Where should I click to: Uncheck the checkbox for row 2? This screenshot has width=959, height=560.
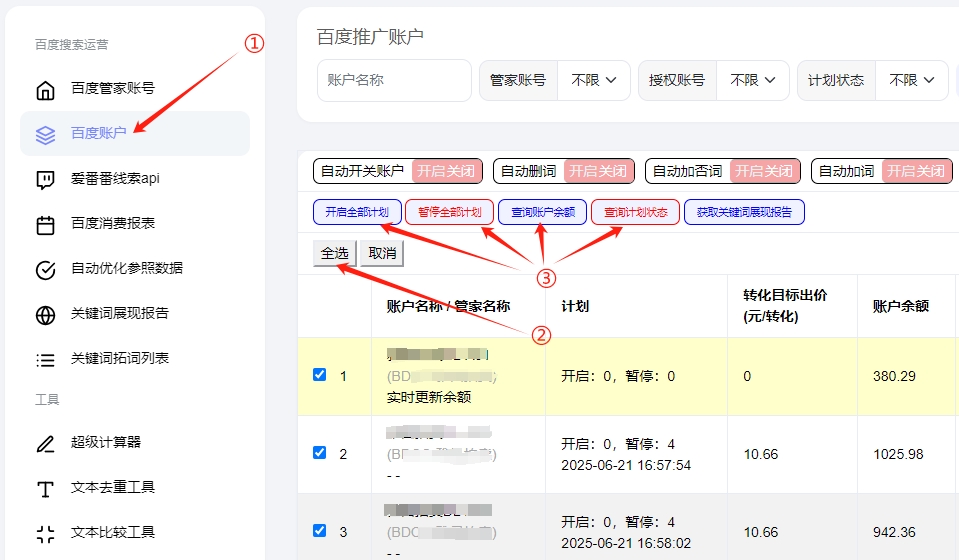point(320,453)
